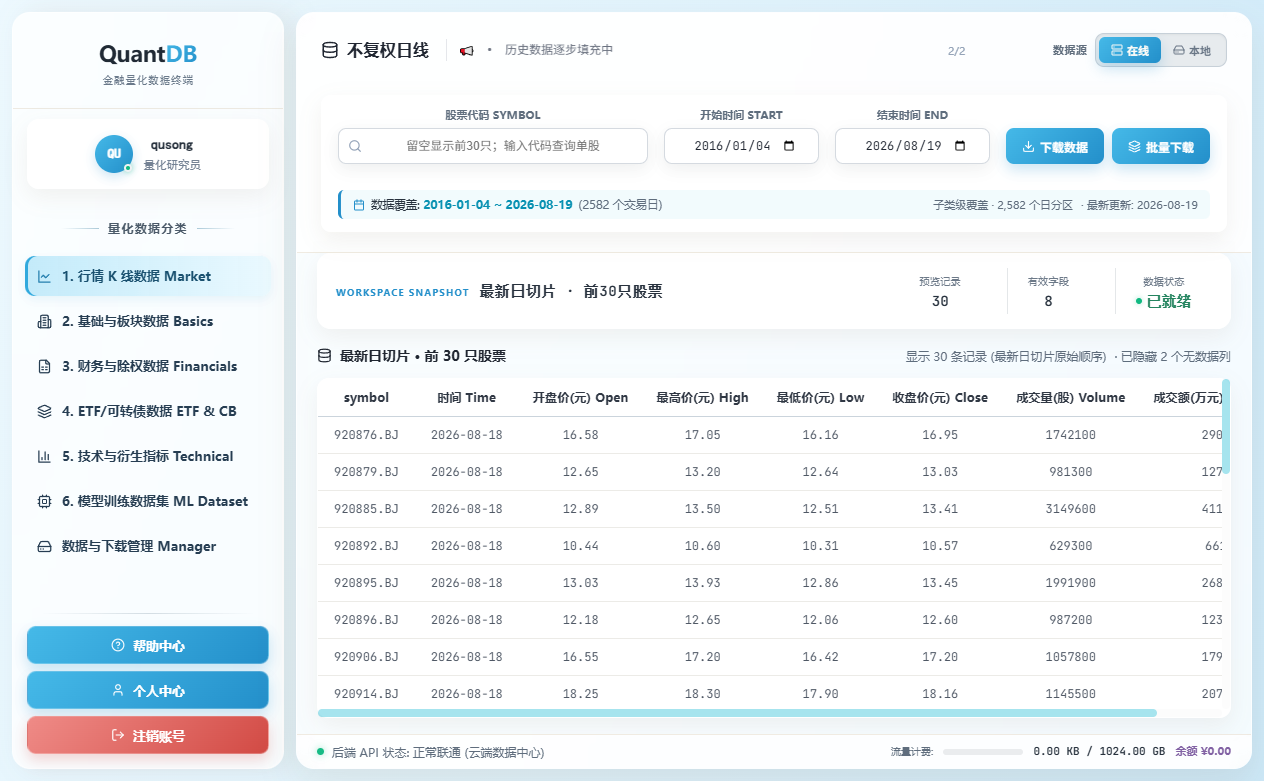Click the document icon of Financials category
This screenshot has width=1264, height=781.
pos(44,367)
